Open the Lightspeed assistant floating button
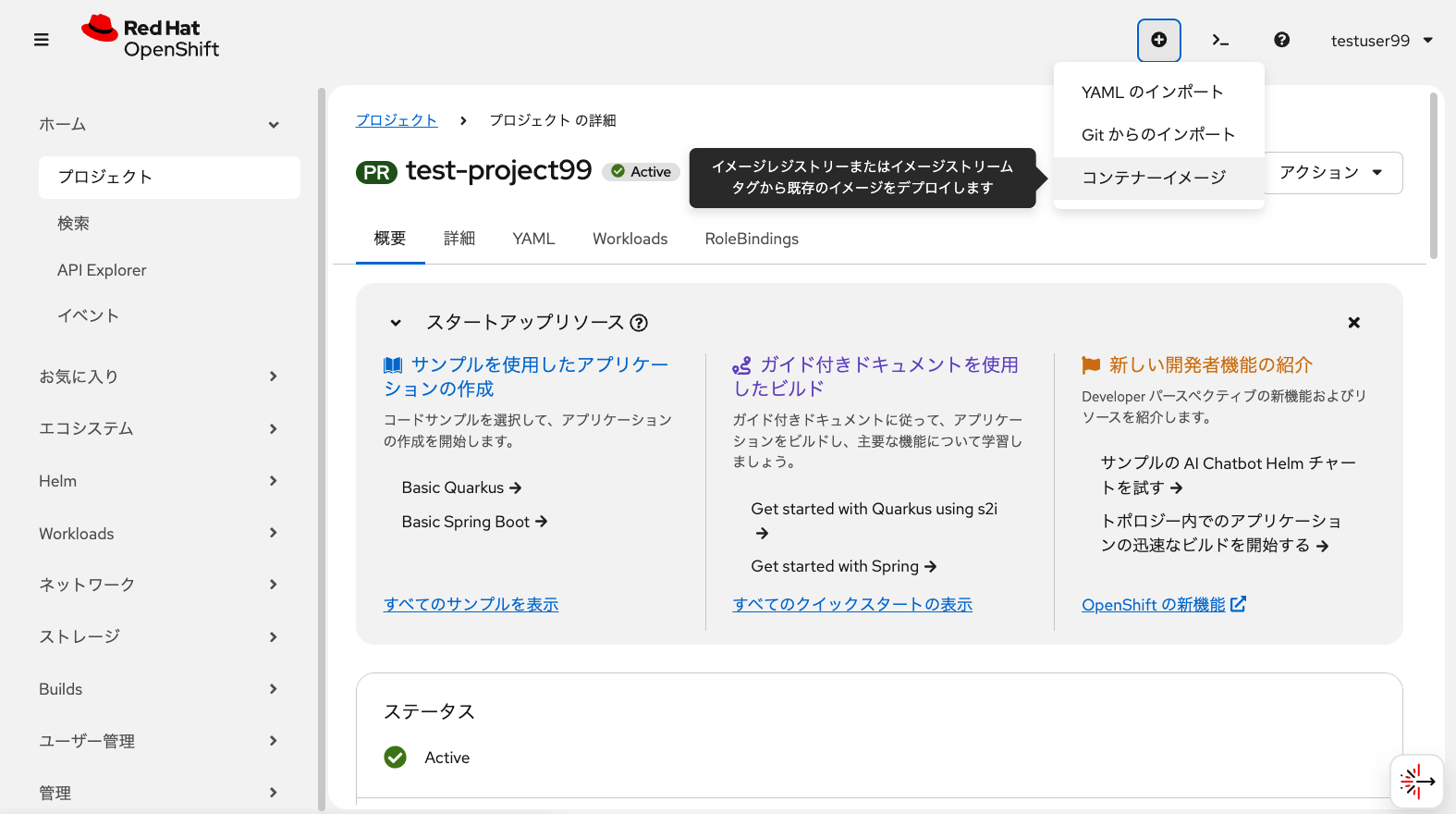This screenshot has width=1456, height=814. [1417, 782]
